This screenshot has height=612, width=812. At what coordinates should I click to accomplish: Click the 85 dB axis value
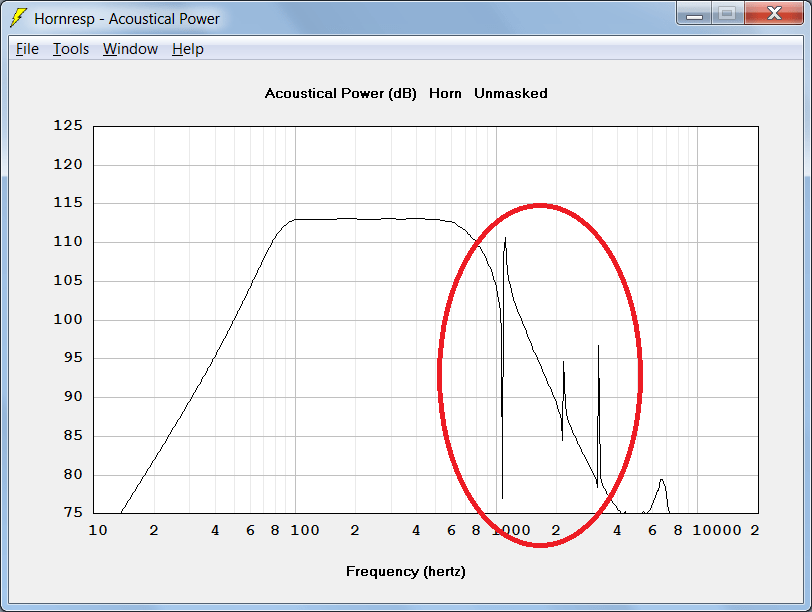coord(73,435)
